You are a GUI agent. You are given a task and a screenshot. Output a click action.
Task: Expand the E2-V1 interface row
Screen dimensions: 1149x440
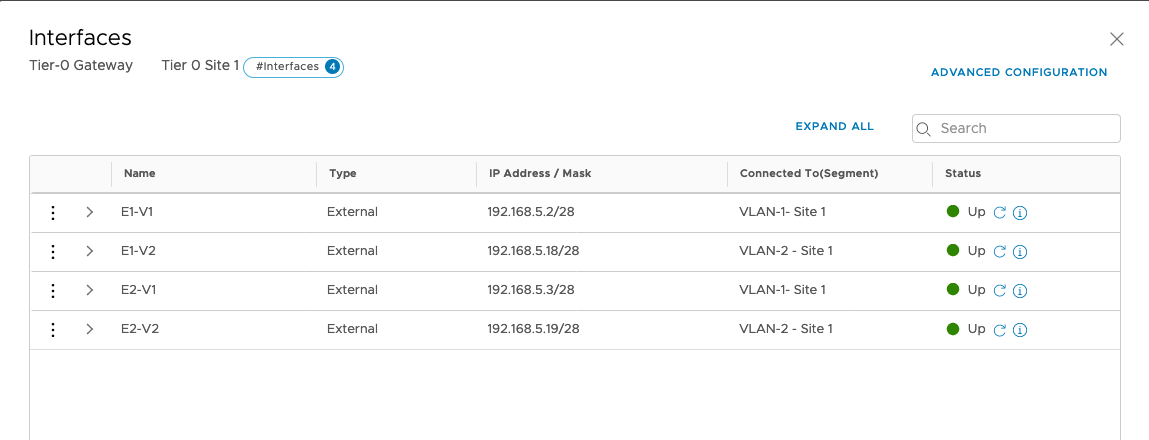pyautogui.click(x=89, y=290)
